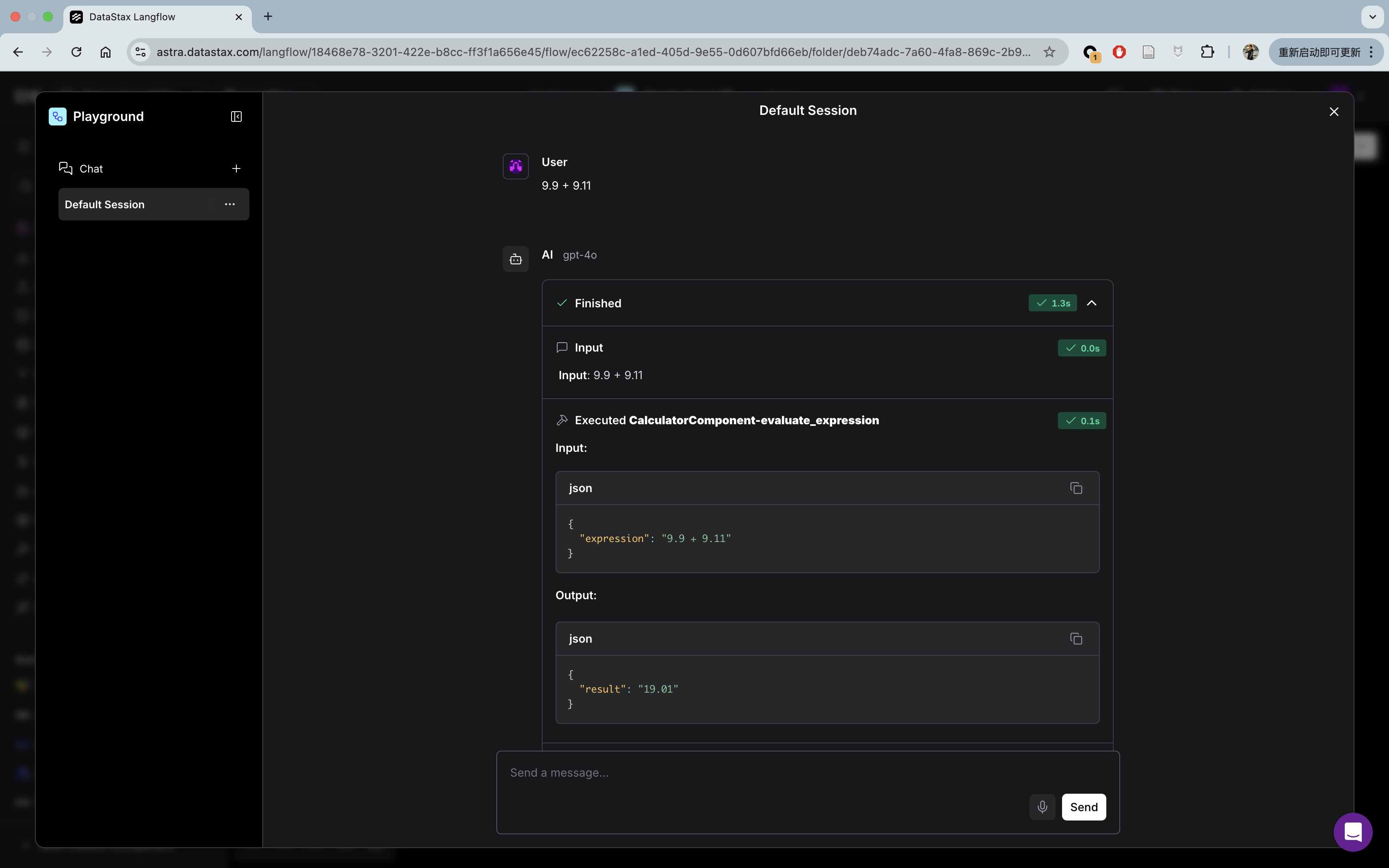Collapse the Playground sidebar panel
Viewport: 1389px width, 868px height.
(236, 117)
